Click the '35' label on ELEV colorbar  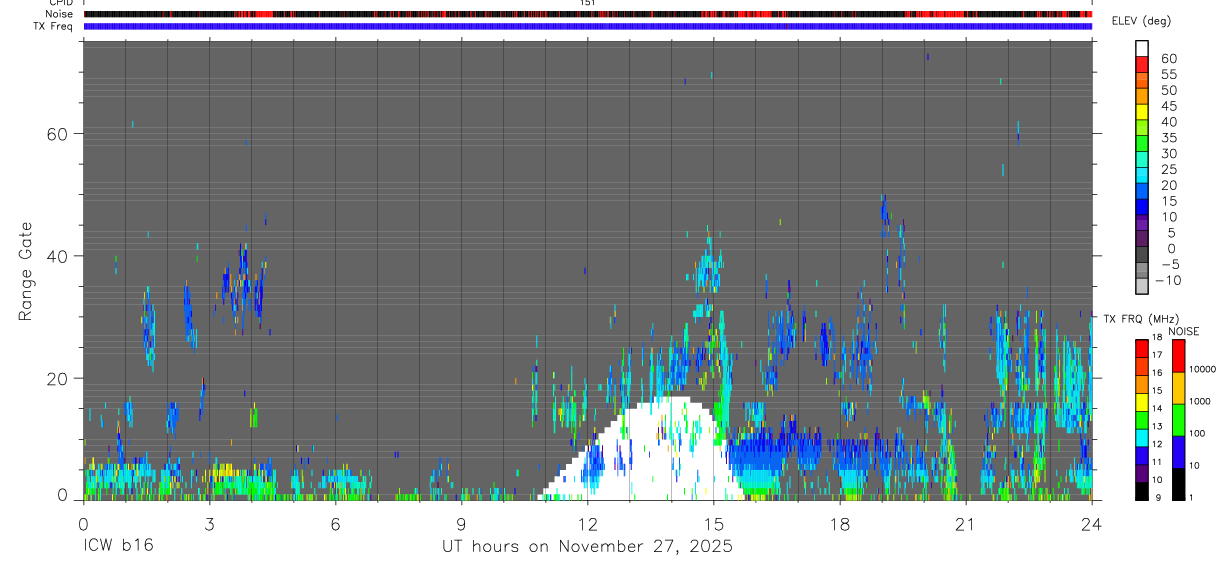[x=1169, y=138]
